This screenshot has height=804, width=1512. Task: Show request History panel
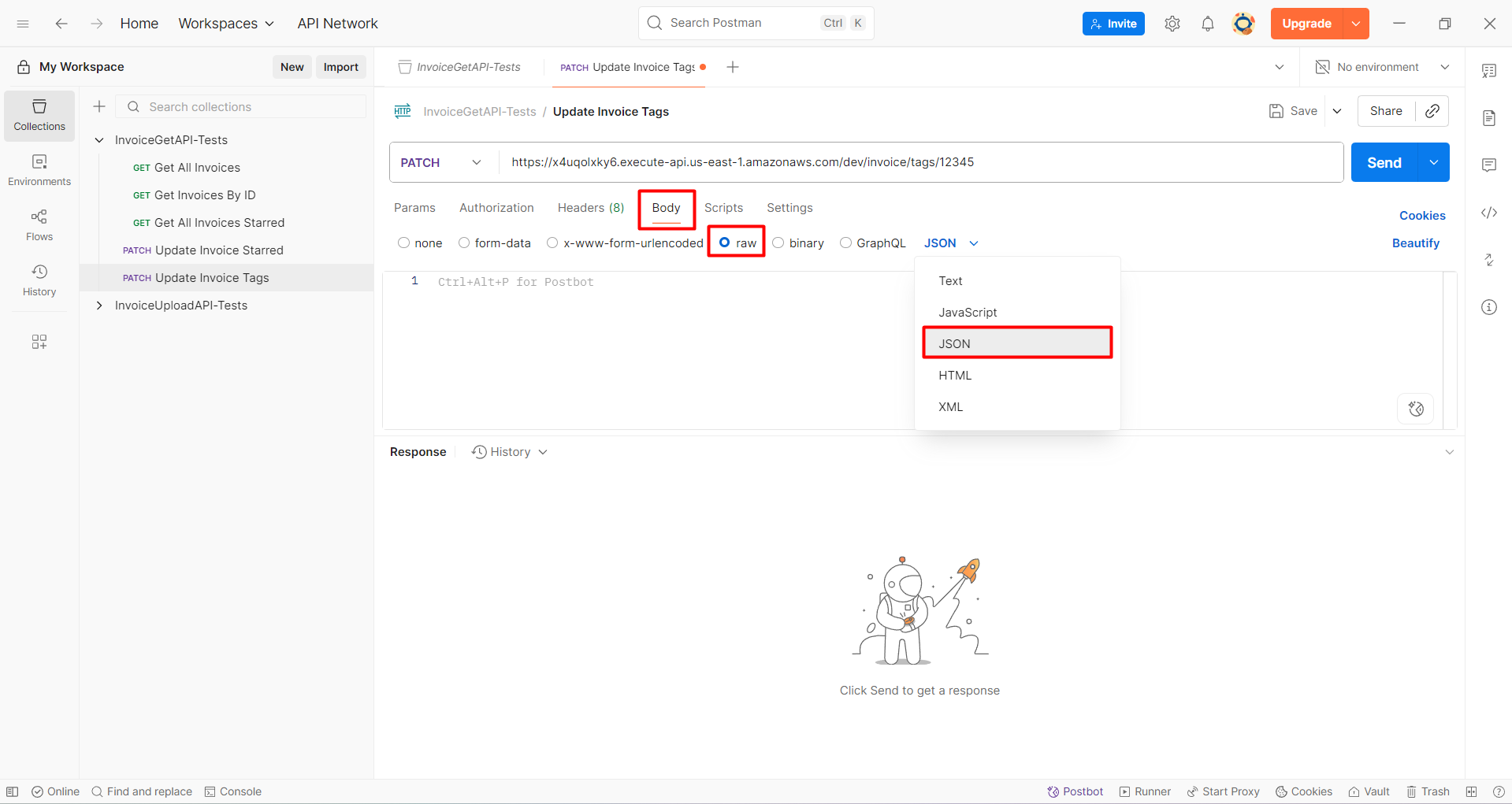point(39,280)
